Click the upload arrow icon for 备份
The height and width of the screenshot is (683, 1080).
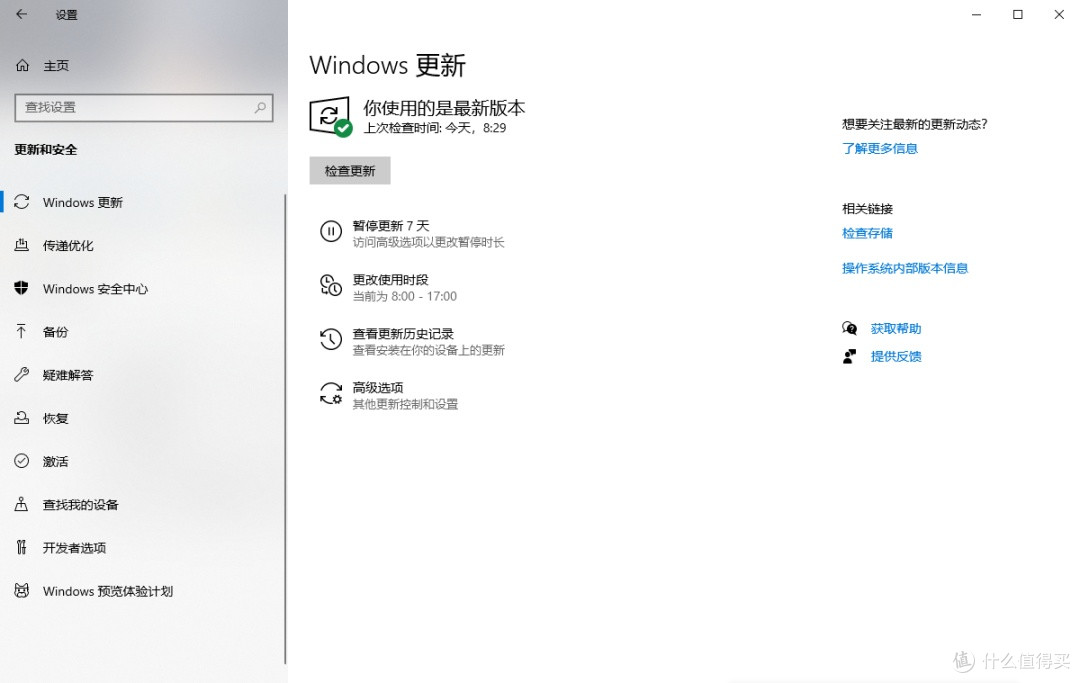(22, 331)
